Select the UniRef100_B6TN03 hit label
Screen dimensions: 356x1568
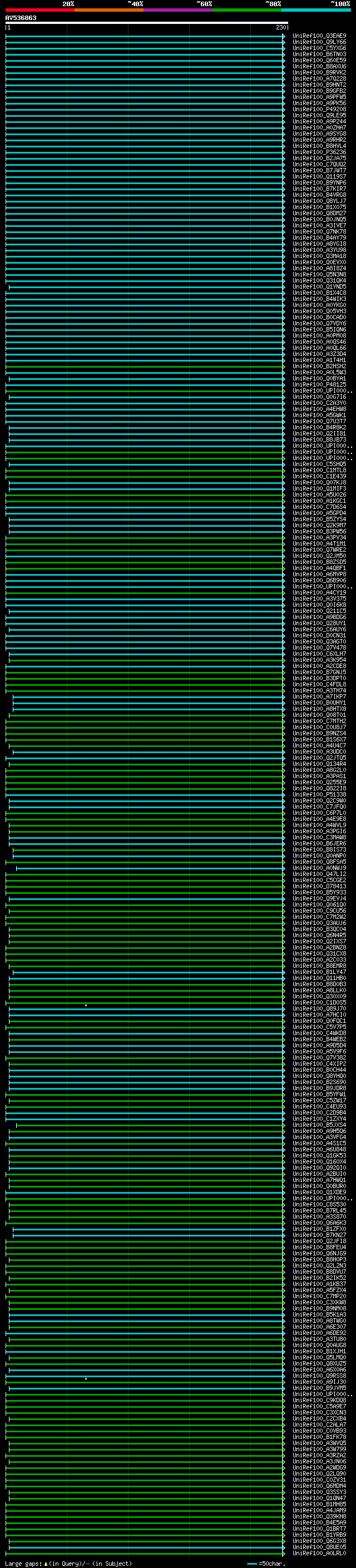tap(319, 54)
